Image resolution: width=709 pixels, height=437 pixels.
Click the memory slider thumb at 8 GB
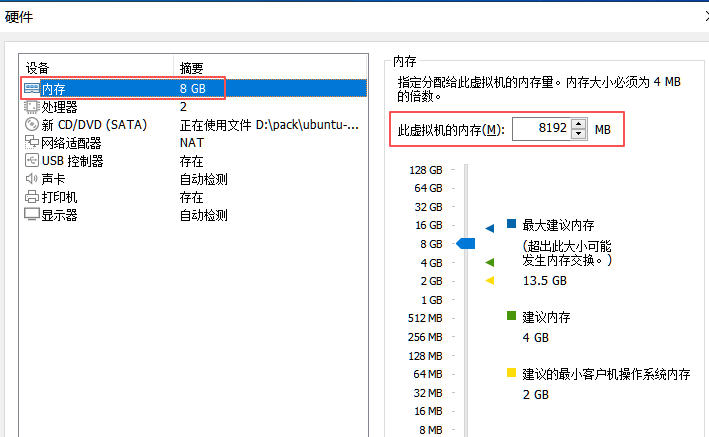pos(465,244)
